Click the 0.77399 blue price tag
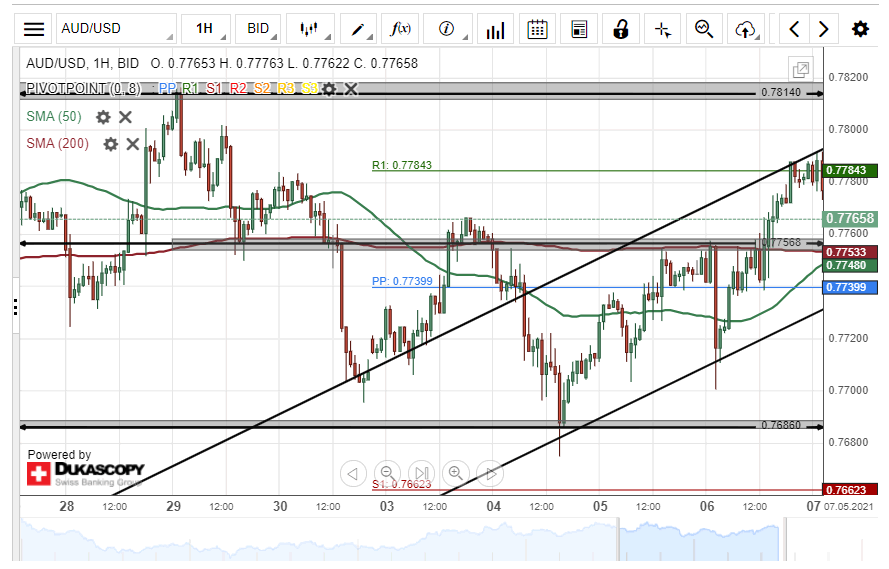 tap(850, 287)
